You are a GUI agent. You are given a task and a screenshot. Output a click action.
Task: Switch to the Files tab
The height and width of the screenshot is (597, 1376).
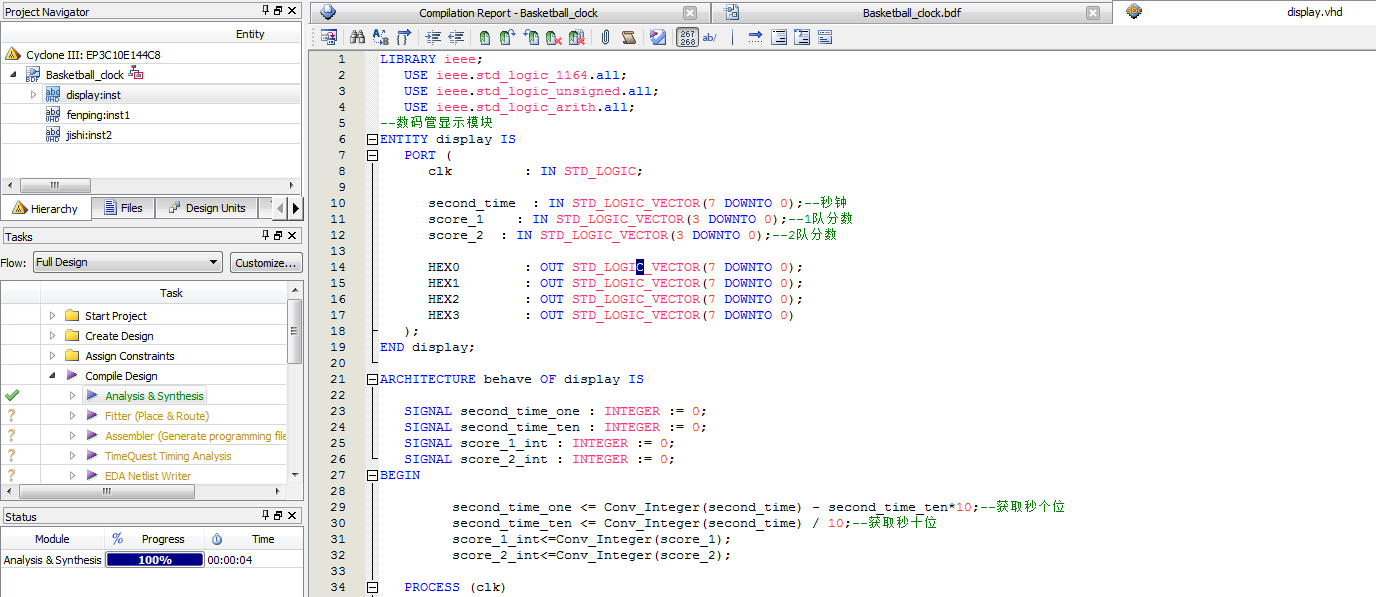click(122, 208)
